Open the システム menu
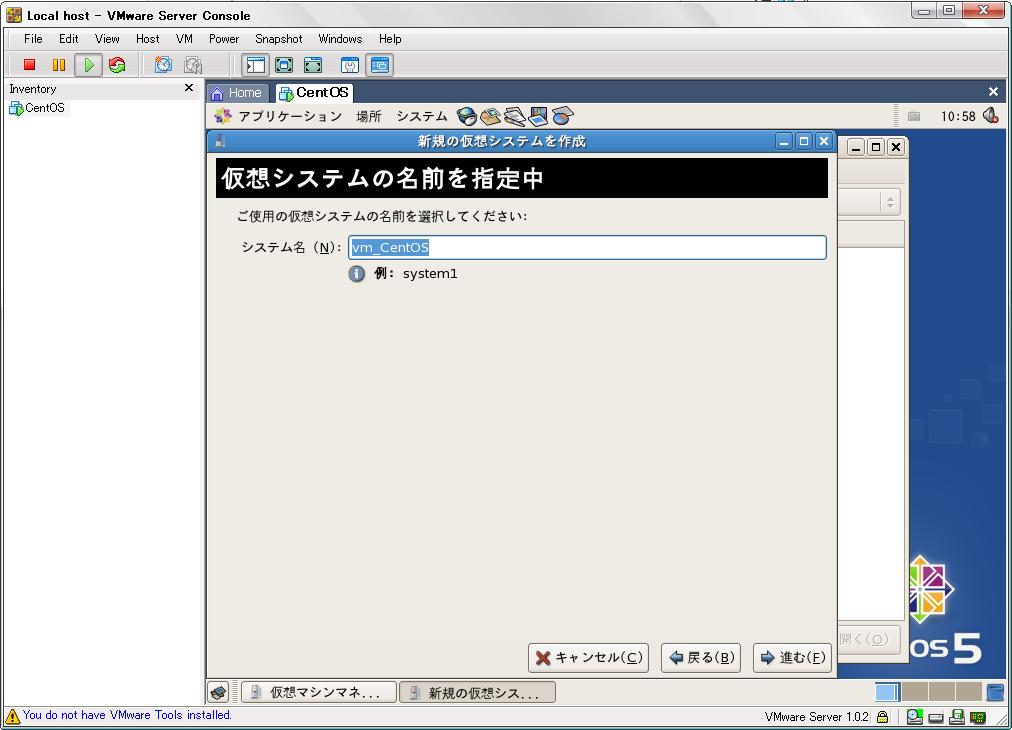Viewport: 1012px width, 730px height. coord(421,116)
